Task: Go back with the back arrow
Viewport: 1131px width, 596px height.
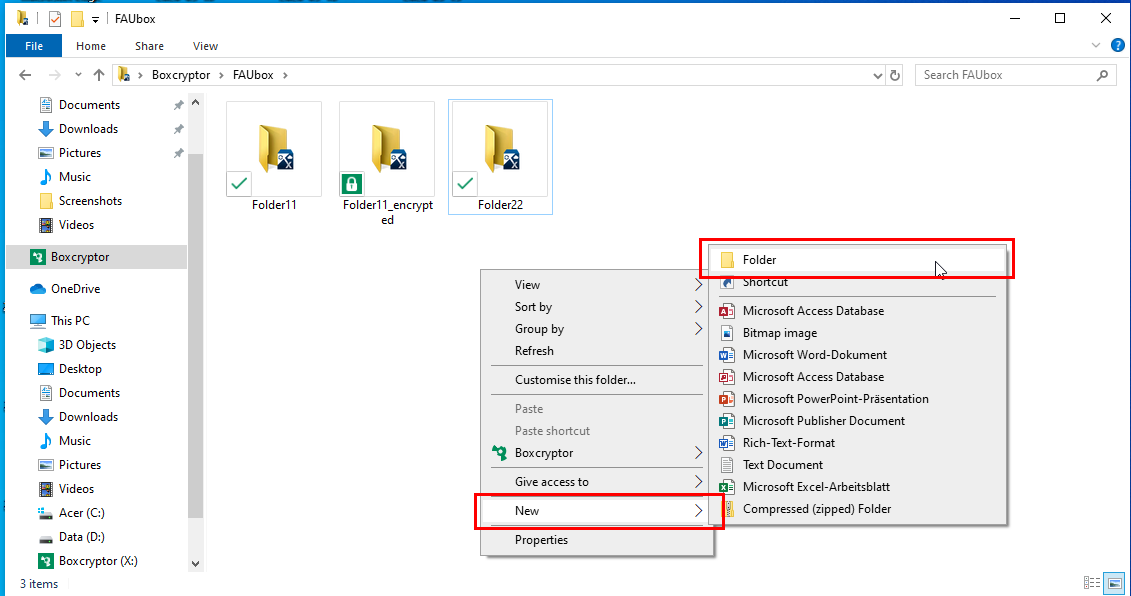Action: 25,75
